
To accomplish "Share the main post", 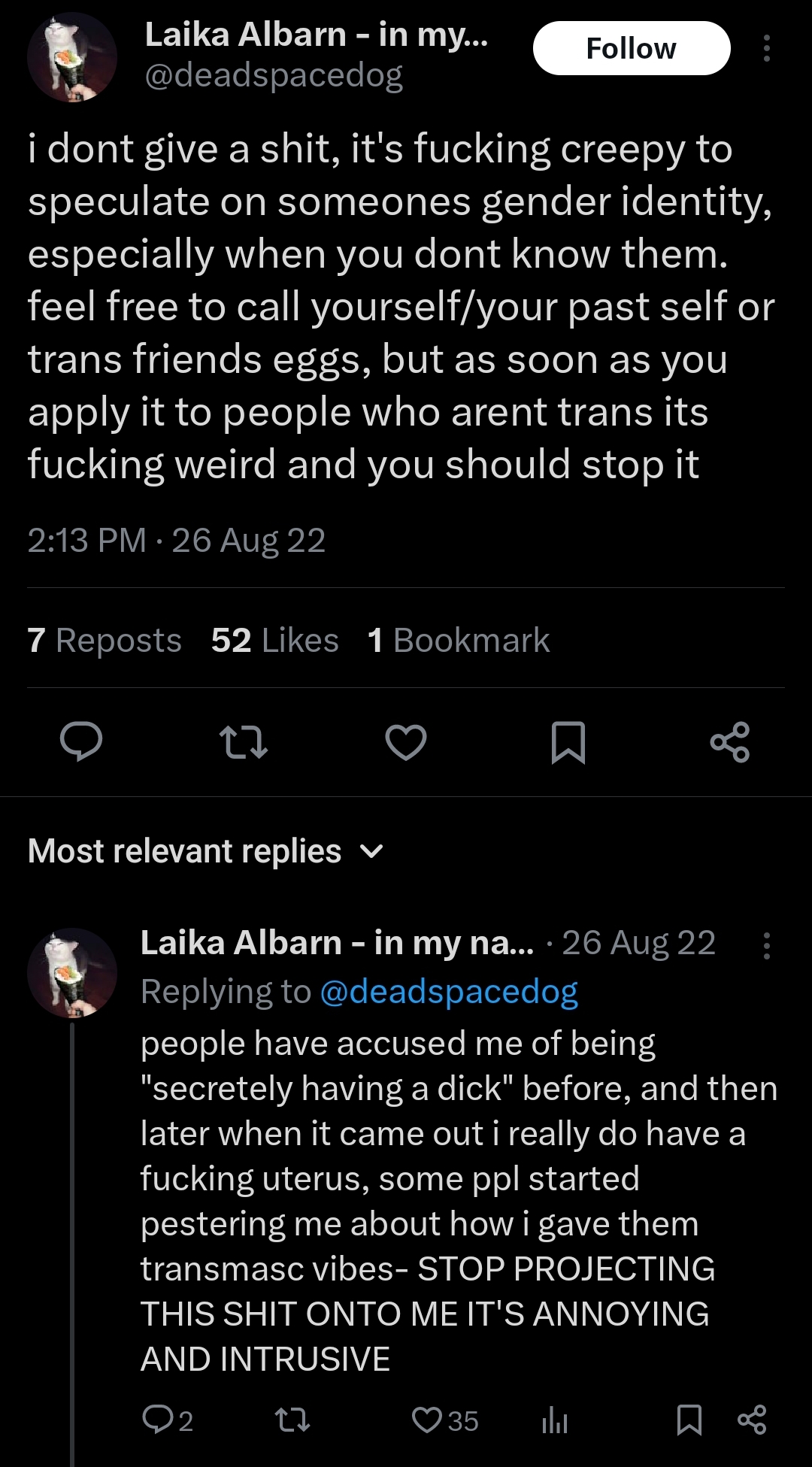I will pyautogui.click(x=730, y=742).
